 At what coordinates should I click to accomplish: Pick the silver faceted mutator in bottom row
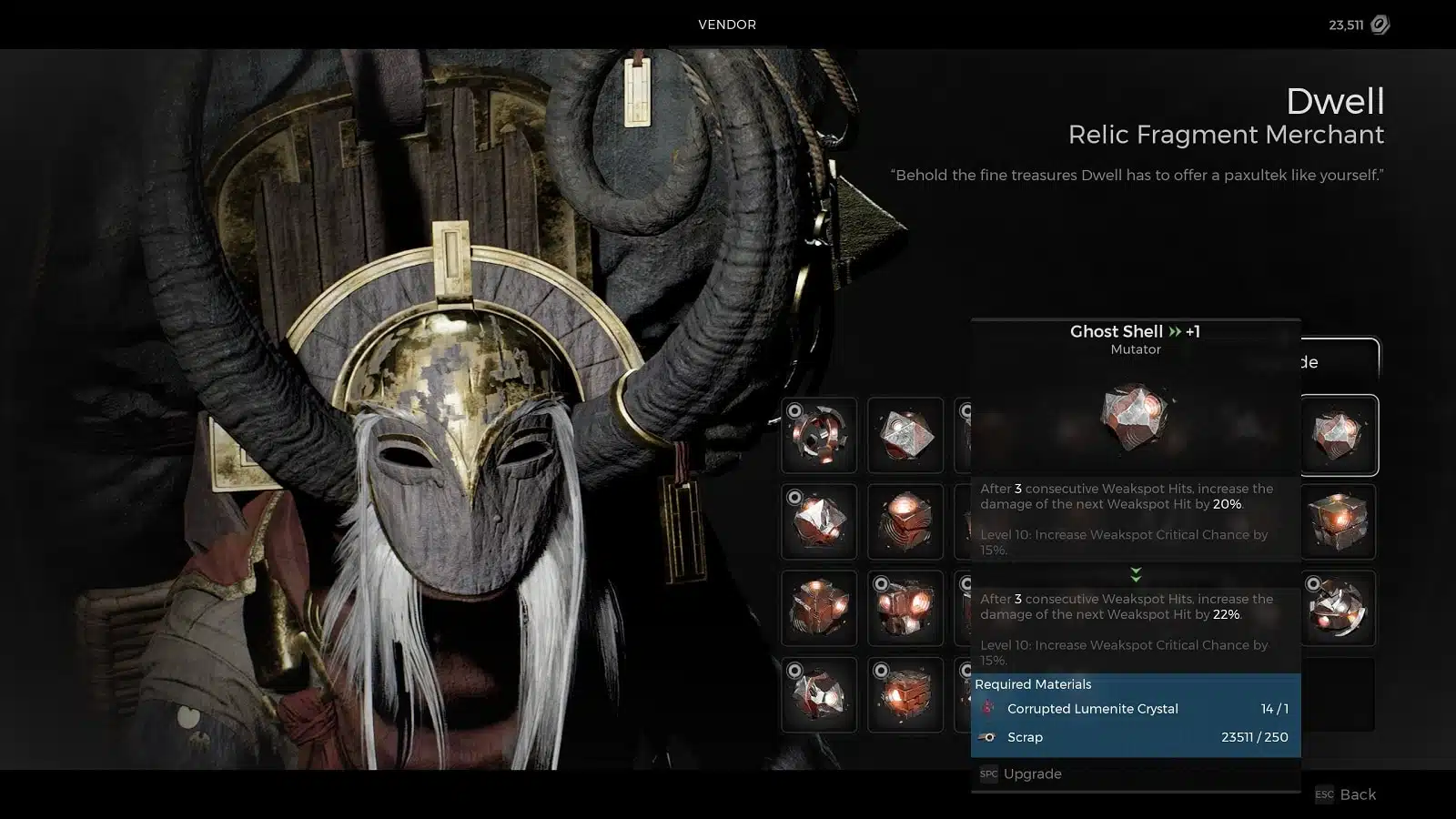coord(819,694)
